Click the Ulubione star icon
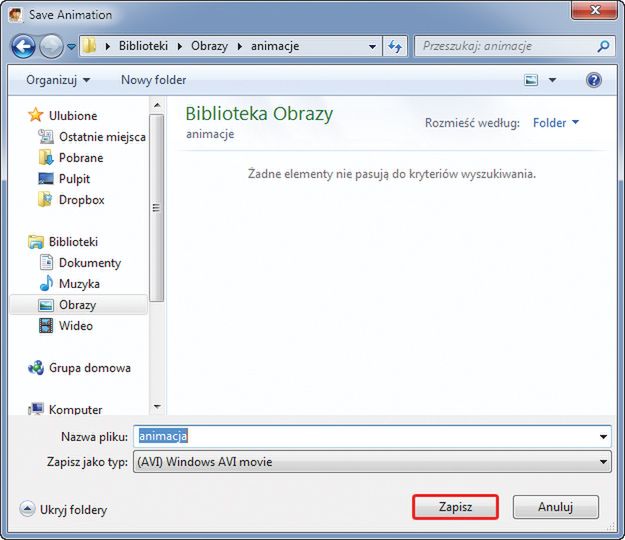The image size is (625, 540). point(35,115)
